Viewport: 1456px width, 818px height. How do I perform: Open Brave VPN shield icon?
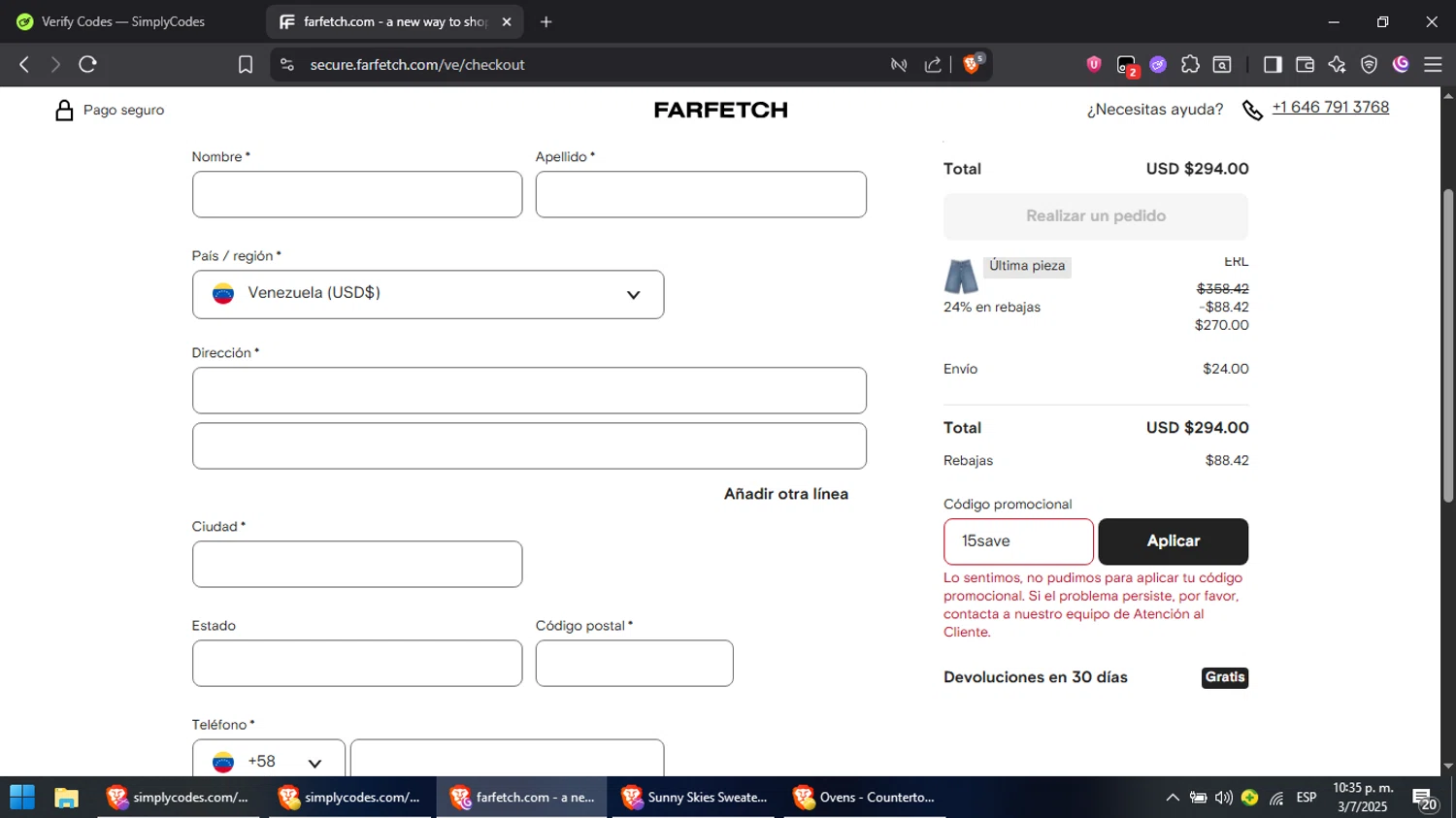(1369, 64)
